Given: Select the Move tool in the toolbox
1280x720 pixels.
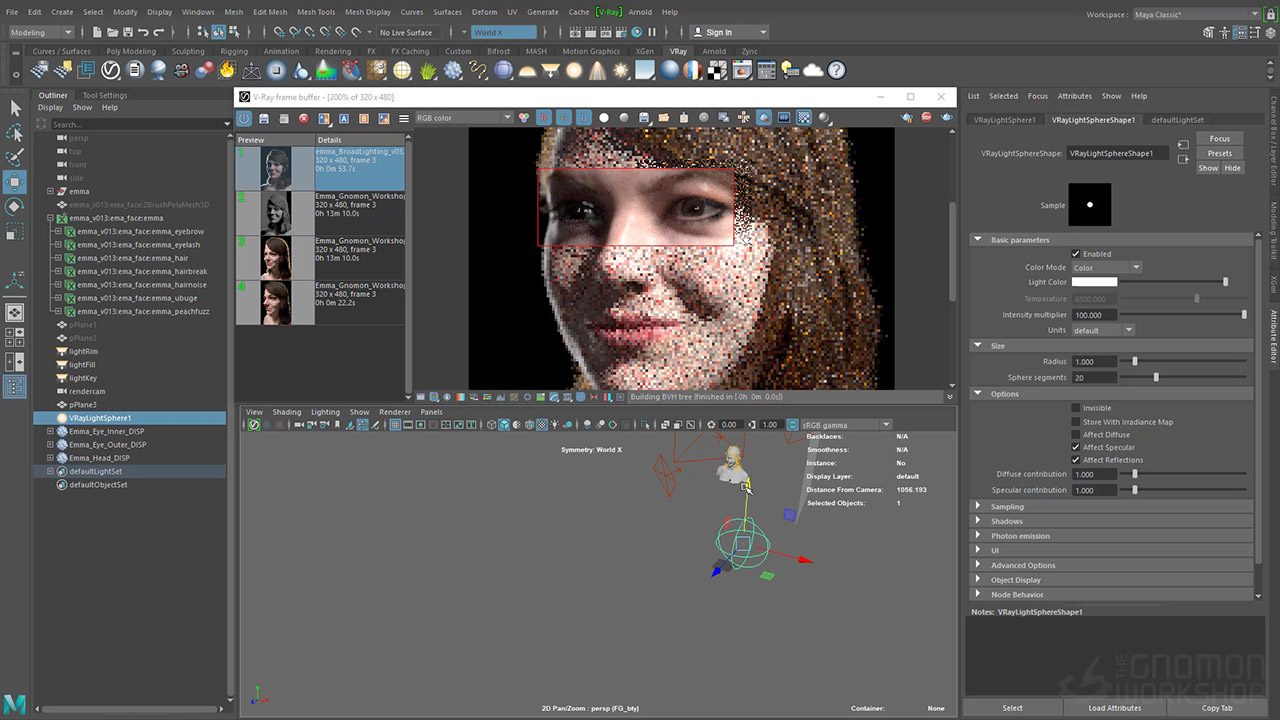Looking at the screenshot, I should tap(15, 182).
